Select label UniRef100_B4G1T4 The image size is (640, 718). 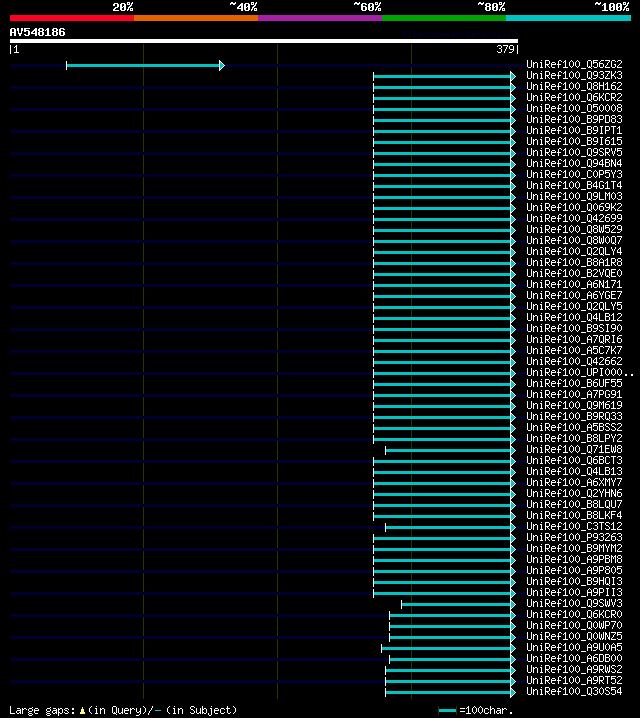tap(574, 185)
